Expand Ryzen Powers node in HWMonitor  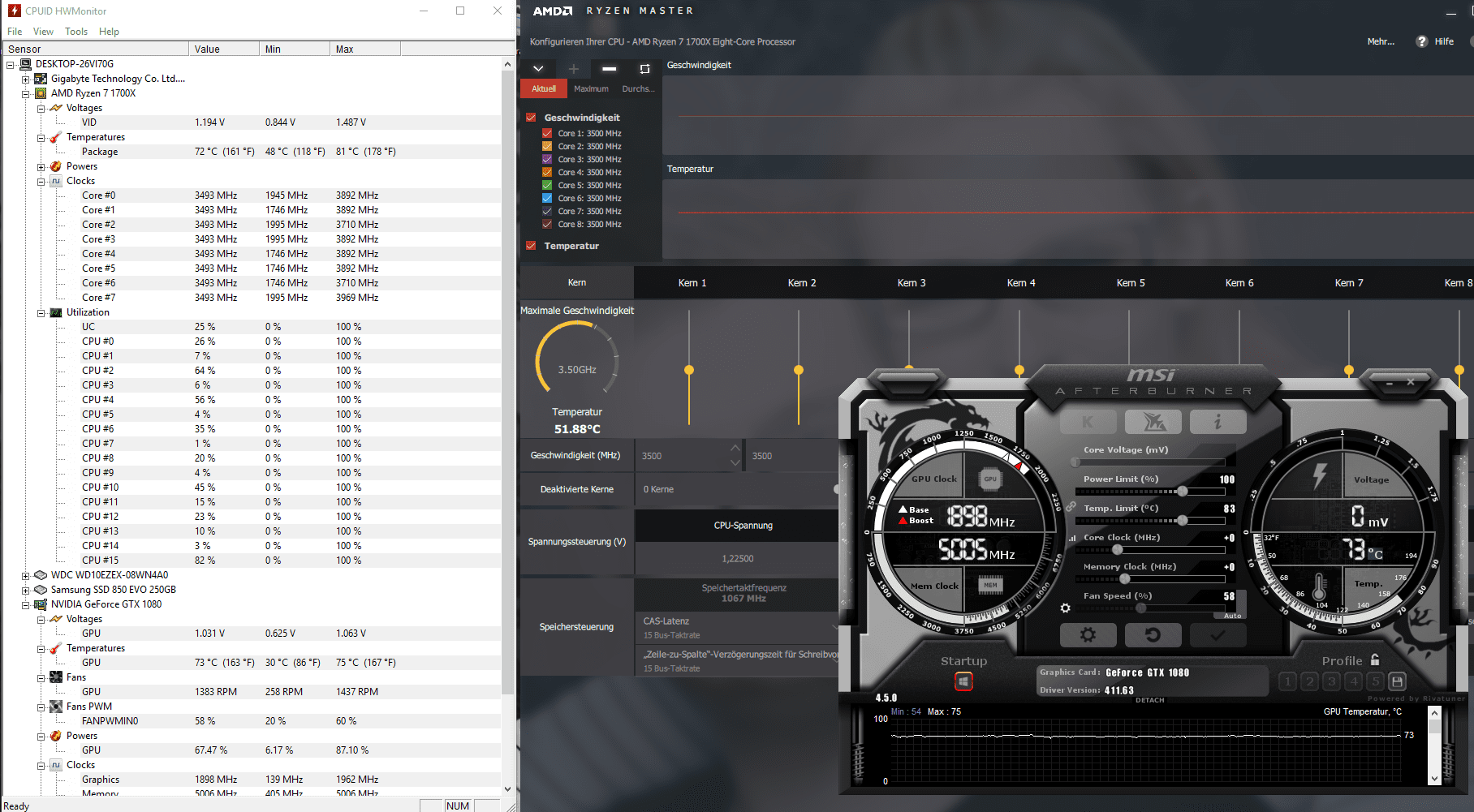click(x=41, y=167)
